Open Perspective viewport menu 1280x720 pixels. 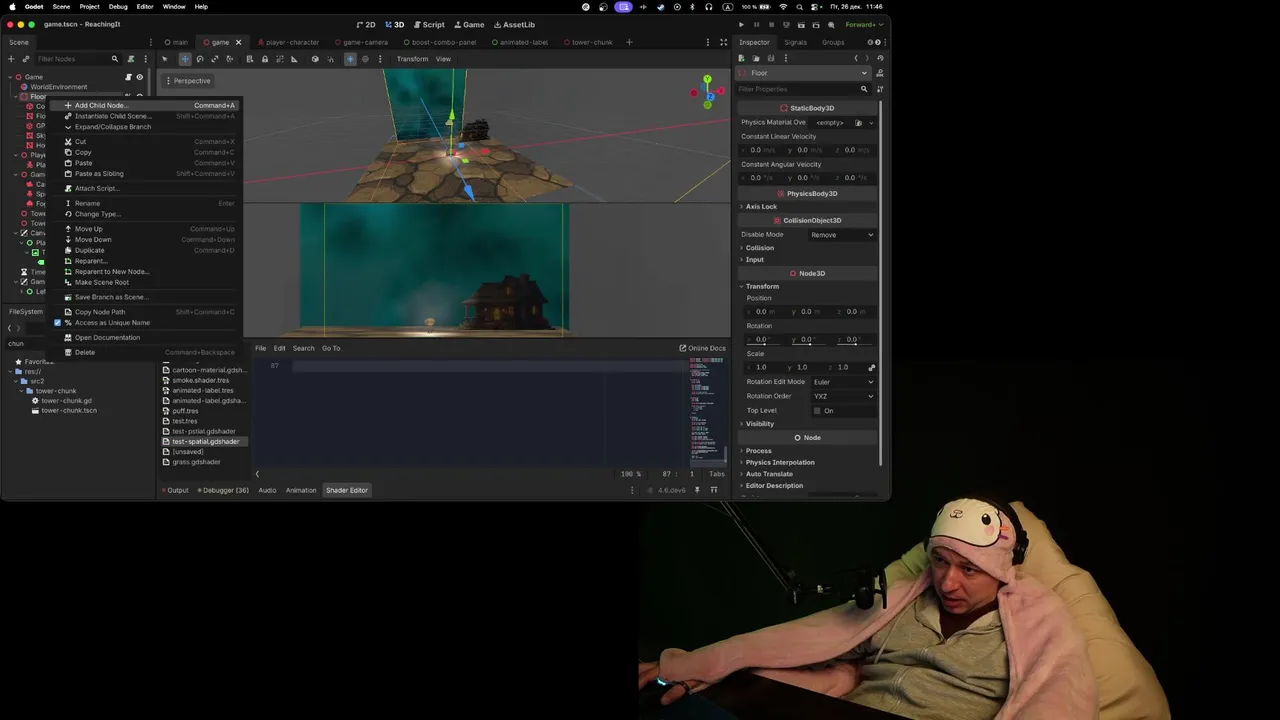tap(189, 81)
